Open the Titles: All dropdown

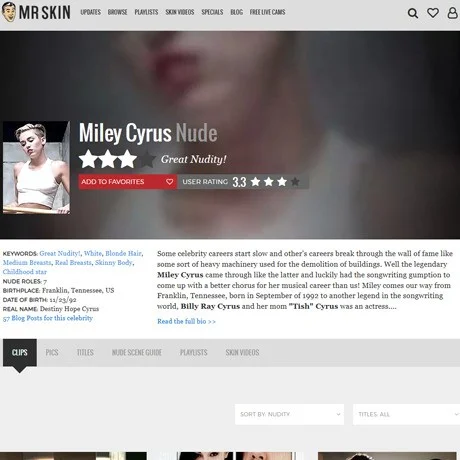coord(406,414)
